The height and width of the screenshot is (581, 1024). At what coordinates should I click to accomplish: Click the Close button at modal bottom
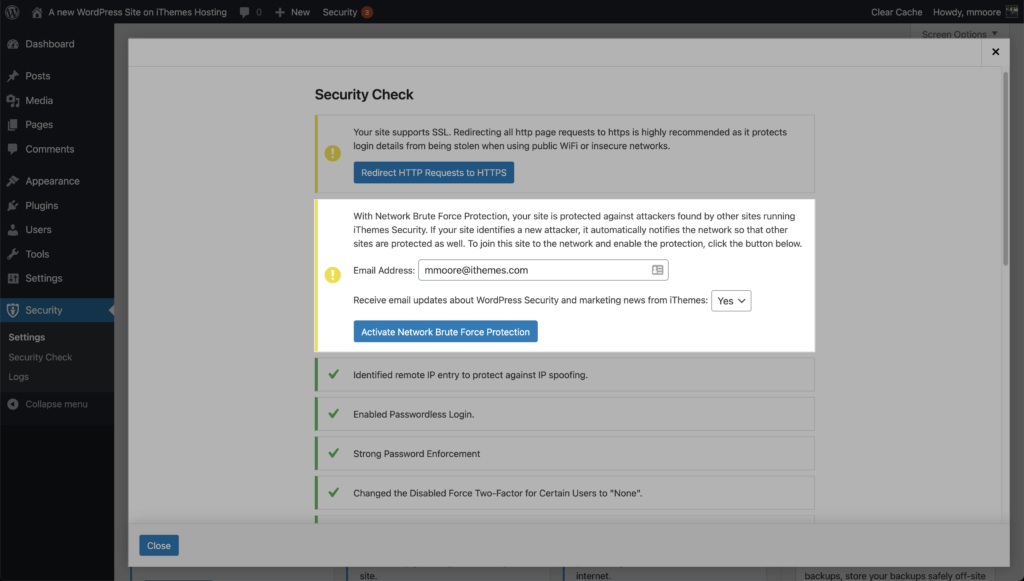point(159,546)
